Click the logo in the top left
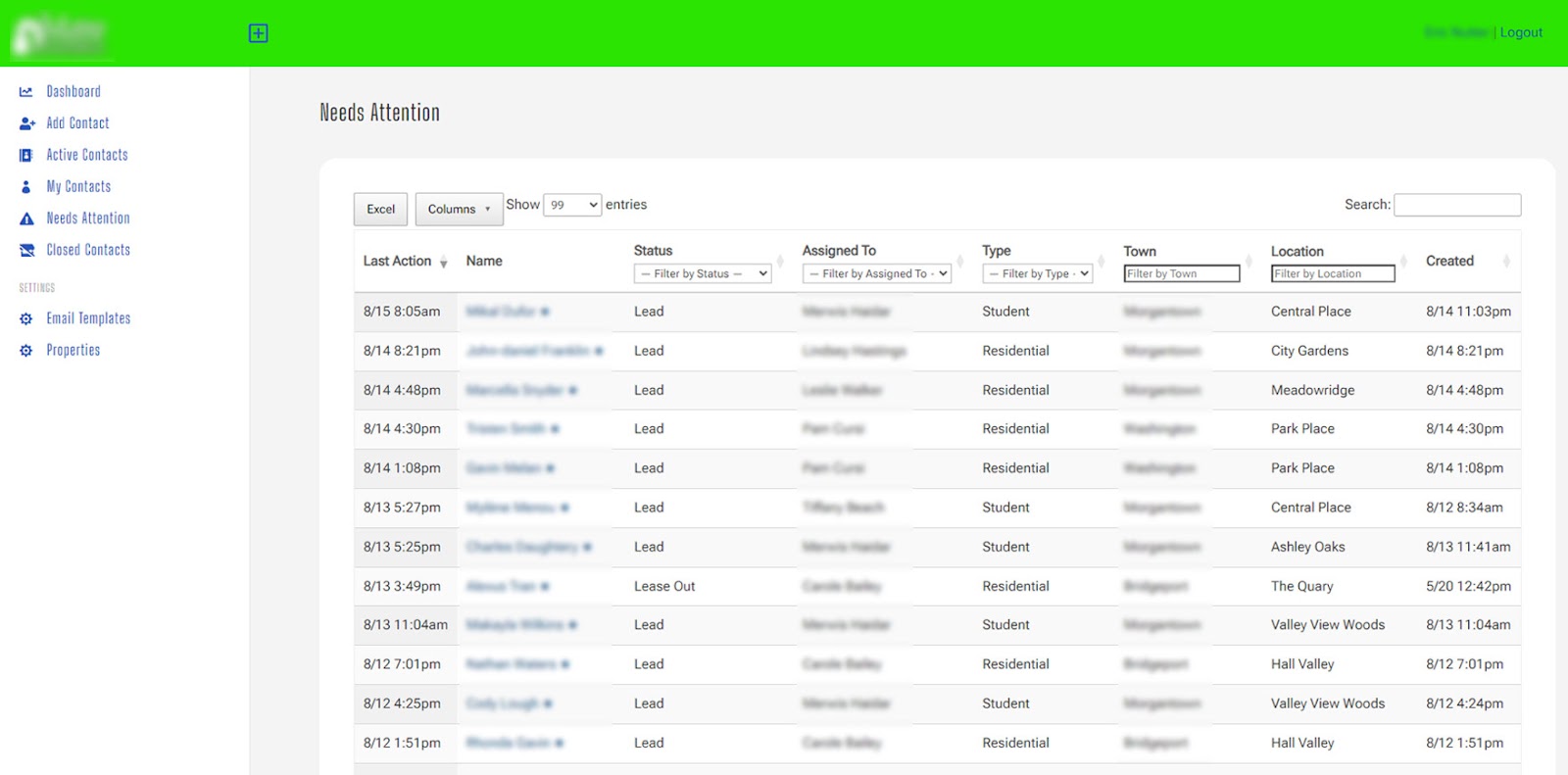This screenshot has height=775, width=1568. point(60,34)
